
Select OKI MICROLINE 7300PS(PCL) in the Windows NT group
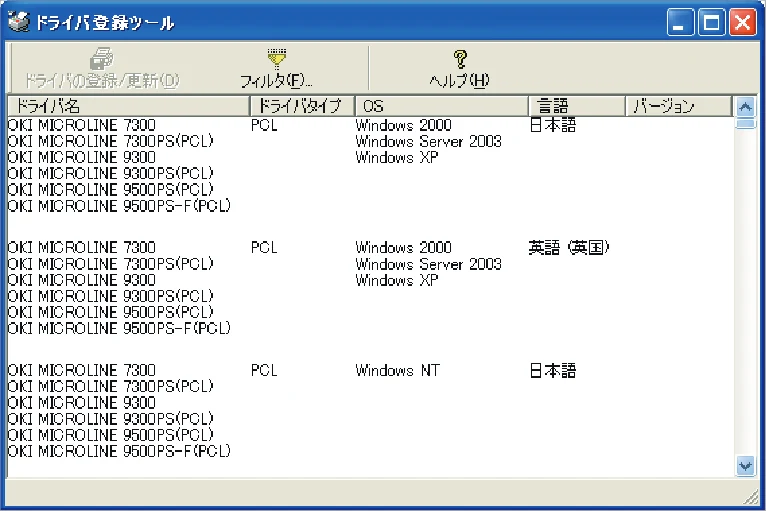[x=111, y=386]
